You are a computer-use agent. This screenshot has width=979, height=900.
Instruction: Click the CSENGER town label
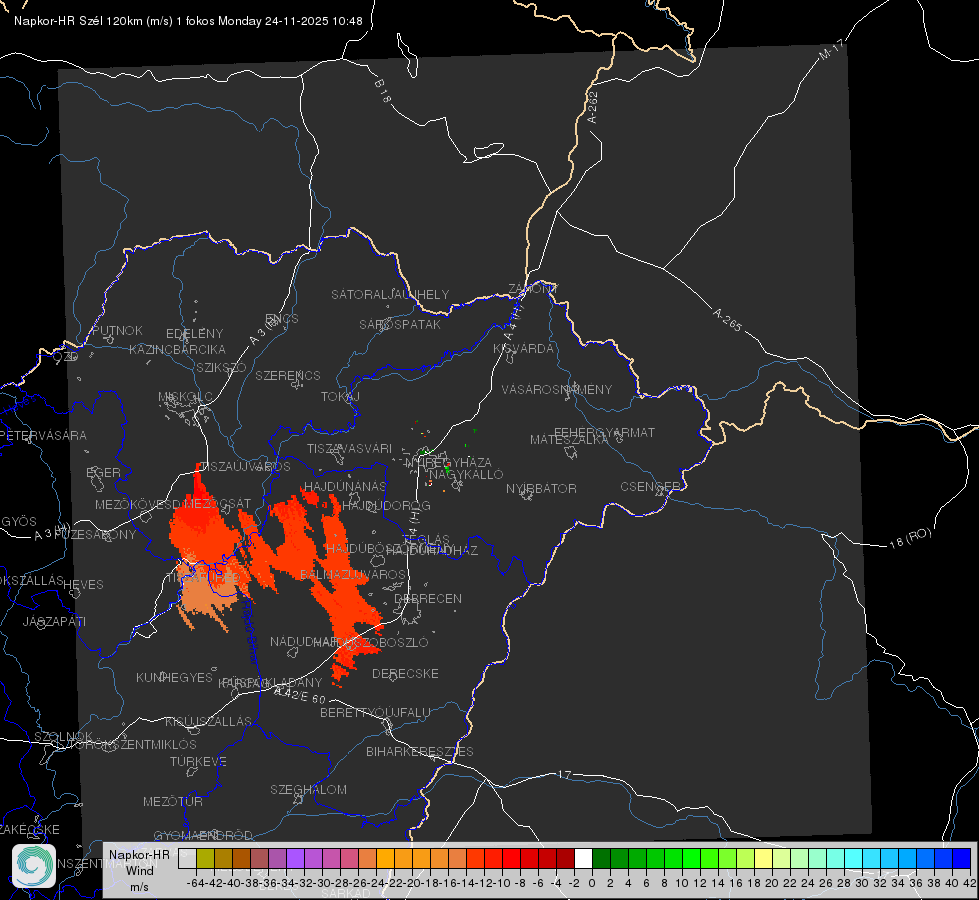[651, 487]
